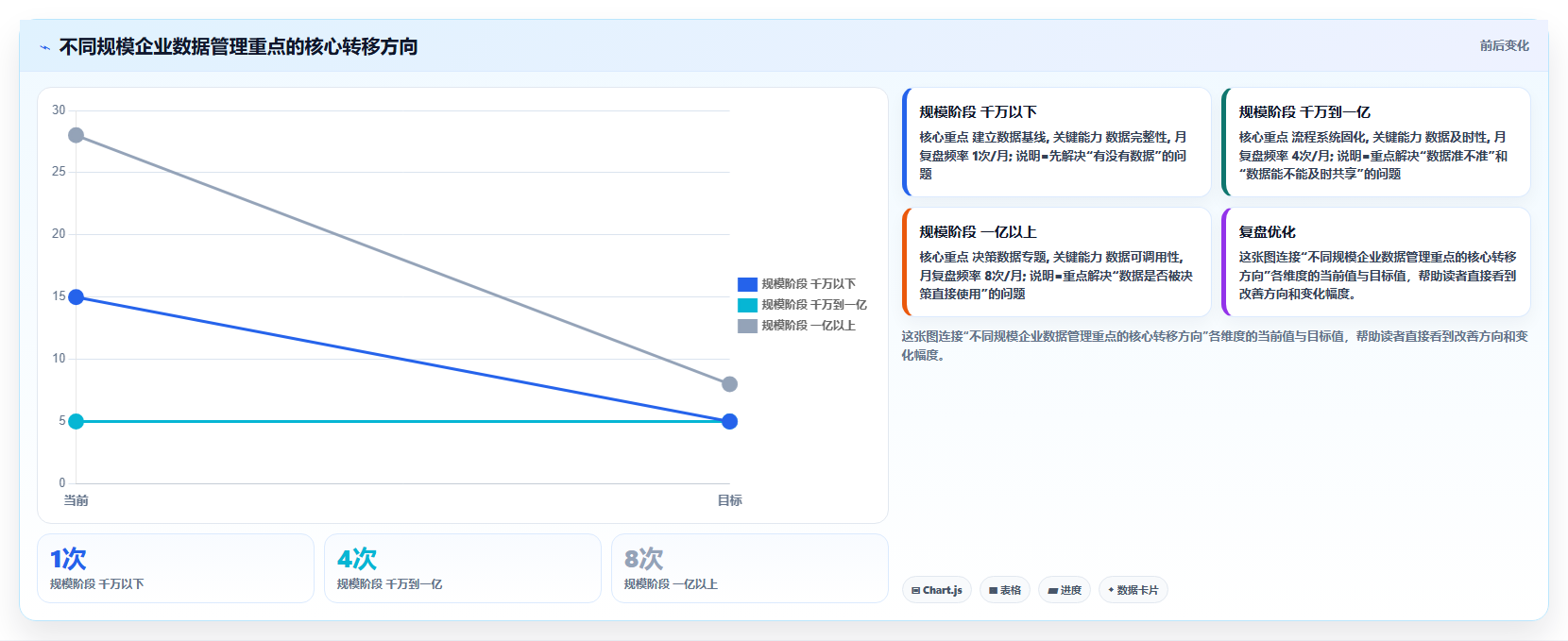Viewport: 1568px width, 641px height.
Task: Select the 表格 tag
Action: coord(1005,590)
